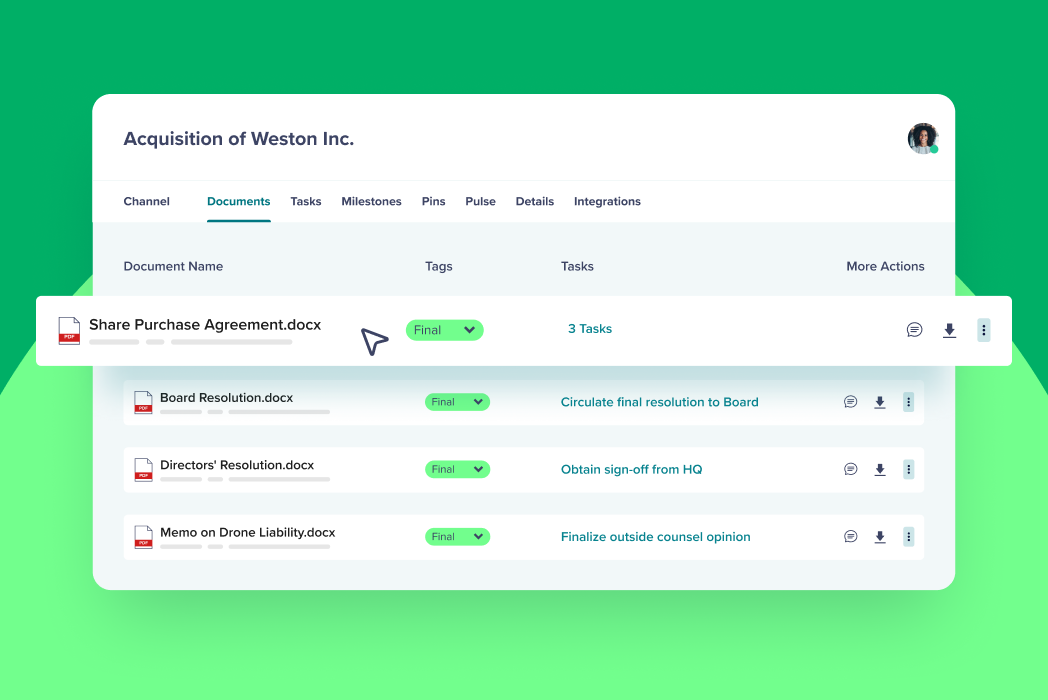The width and height of the screenshot is (1048, 700).
Task: Open comments for Directors' Resolution.docx
Action: tap(850, 469)
